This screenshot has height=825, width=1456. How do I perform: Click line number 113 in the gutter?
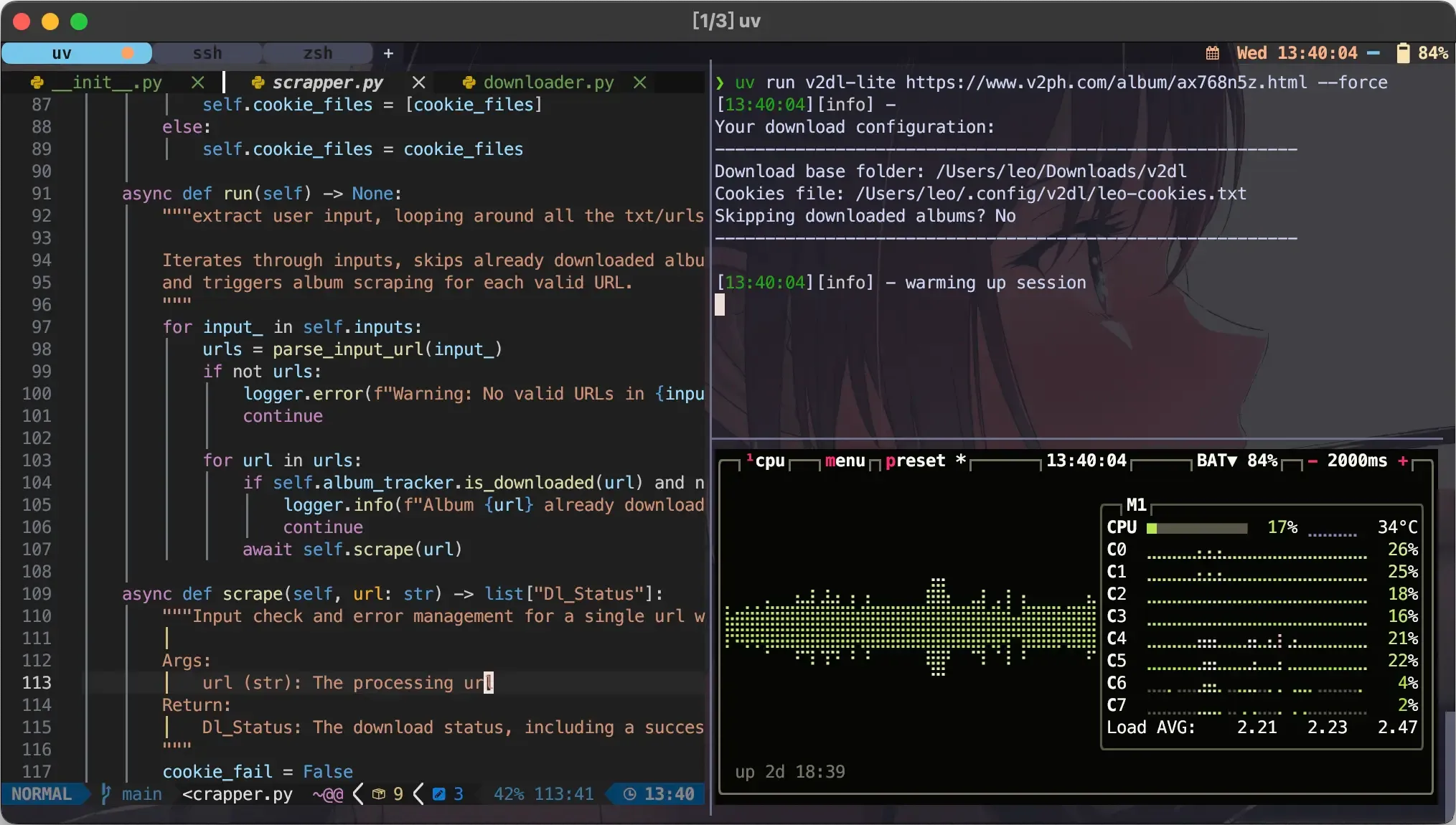[x=37, y=683]
